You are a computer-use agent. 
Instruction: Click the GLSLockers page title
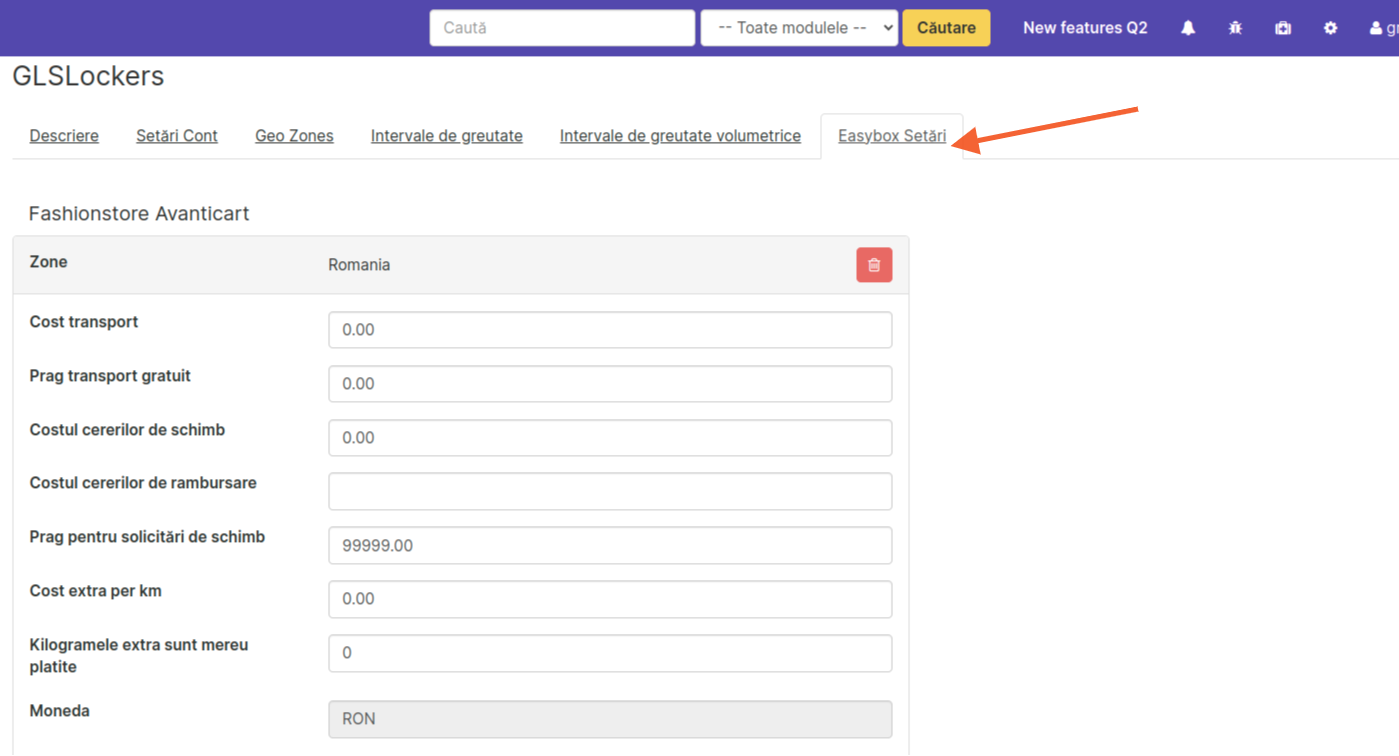point(88,76)
